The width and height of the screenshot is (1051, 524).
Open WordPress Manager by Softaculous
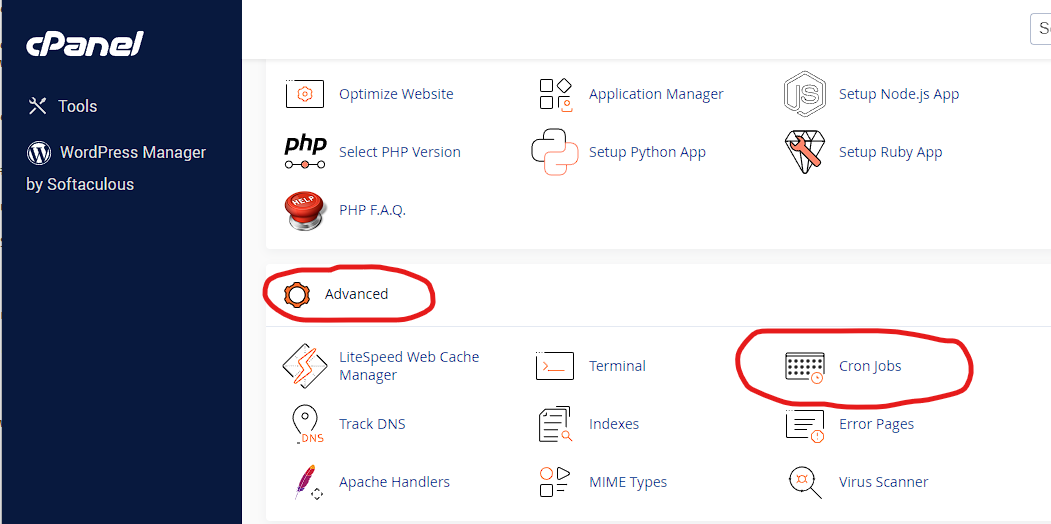[x=116, y=168]
